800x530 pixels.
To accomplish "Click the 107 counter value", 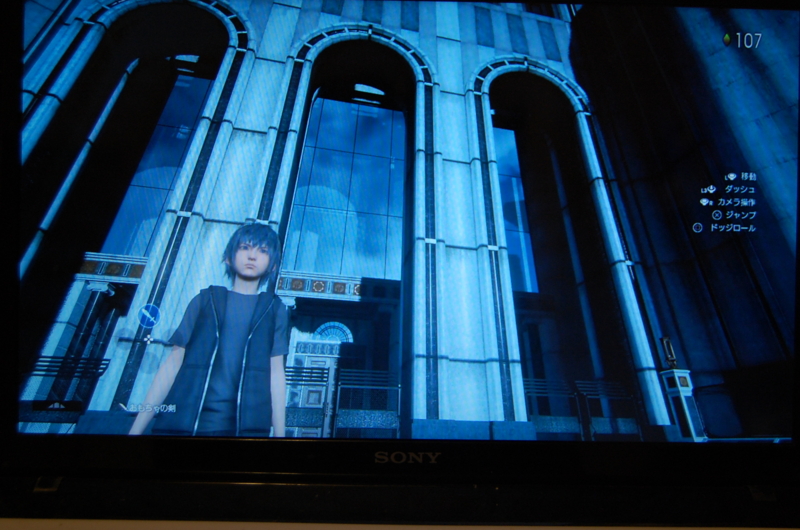I will pyautogui.click(x=748, y=40).
